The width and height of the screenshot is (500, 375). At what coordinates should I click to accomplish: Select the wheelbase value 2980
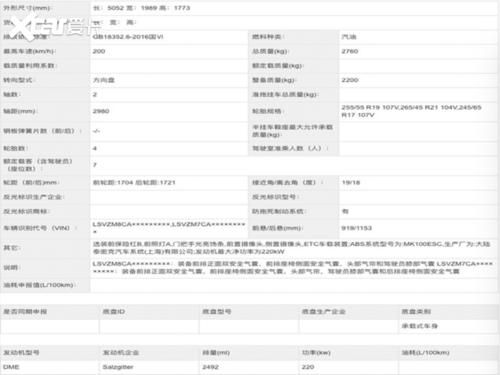click(101, 111)
